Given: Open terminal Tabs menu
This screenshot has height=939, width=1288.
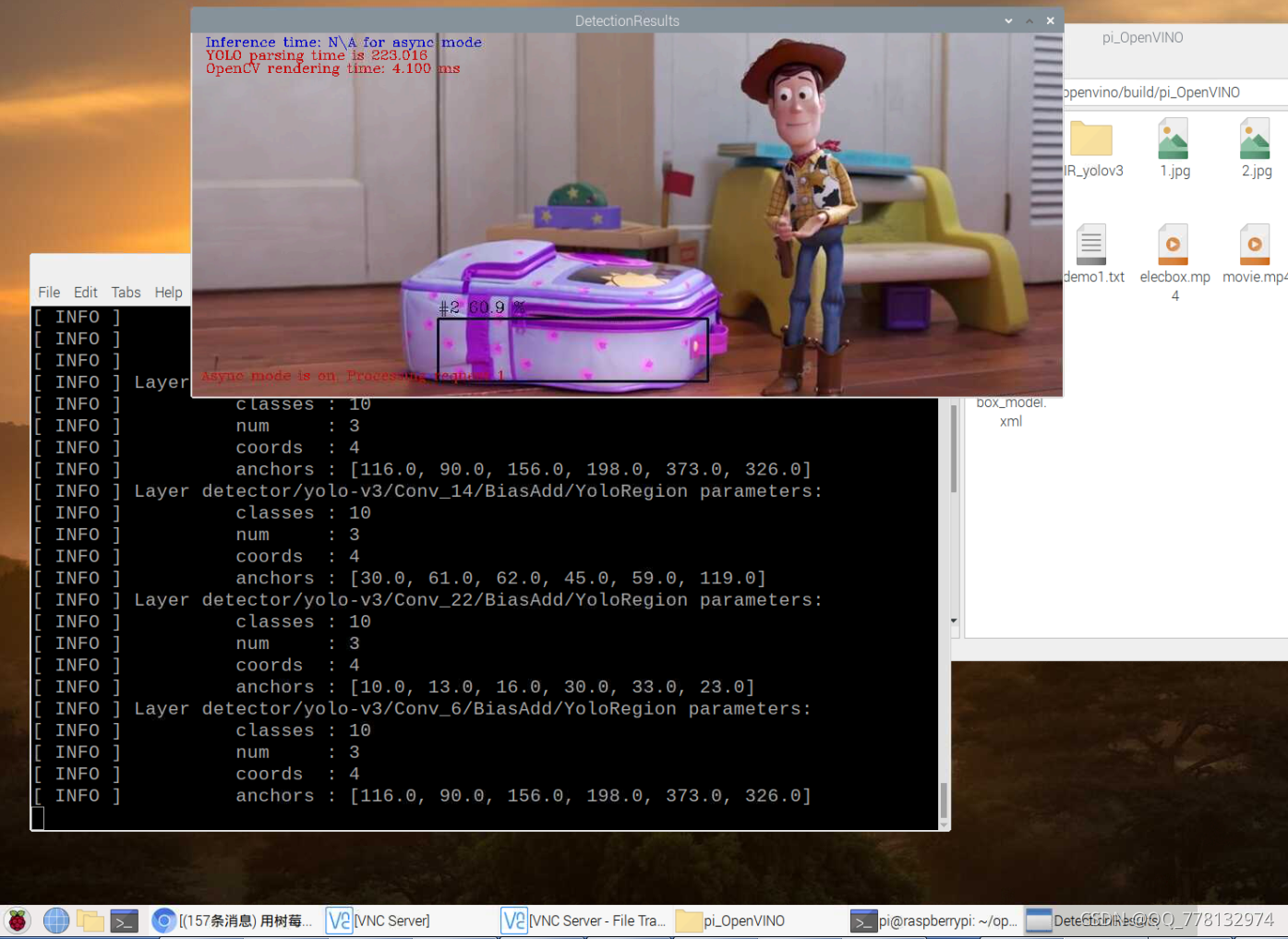Looking at the screenshot, I should coord(126,293).
